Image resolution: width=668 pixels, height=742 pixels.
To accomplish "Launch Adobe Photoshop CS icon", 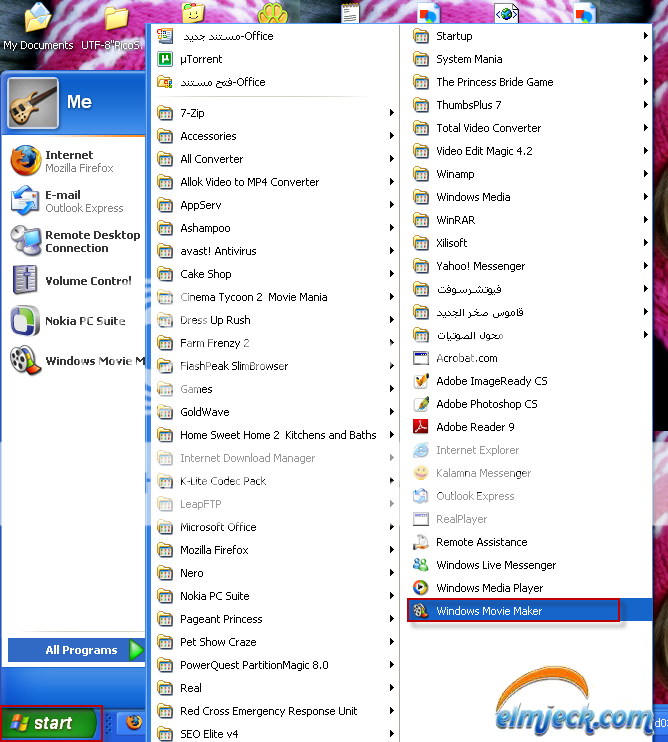I will 421,404.
